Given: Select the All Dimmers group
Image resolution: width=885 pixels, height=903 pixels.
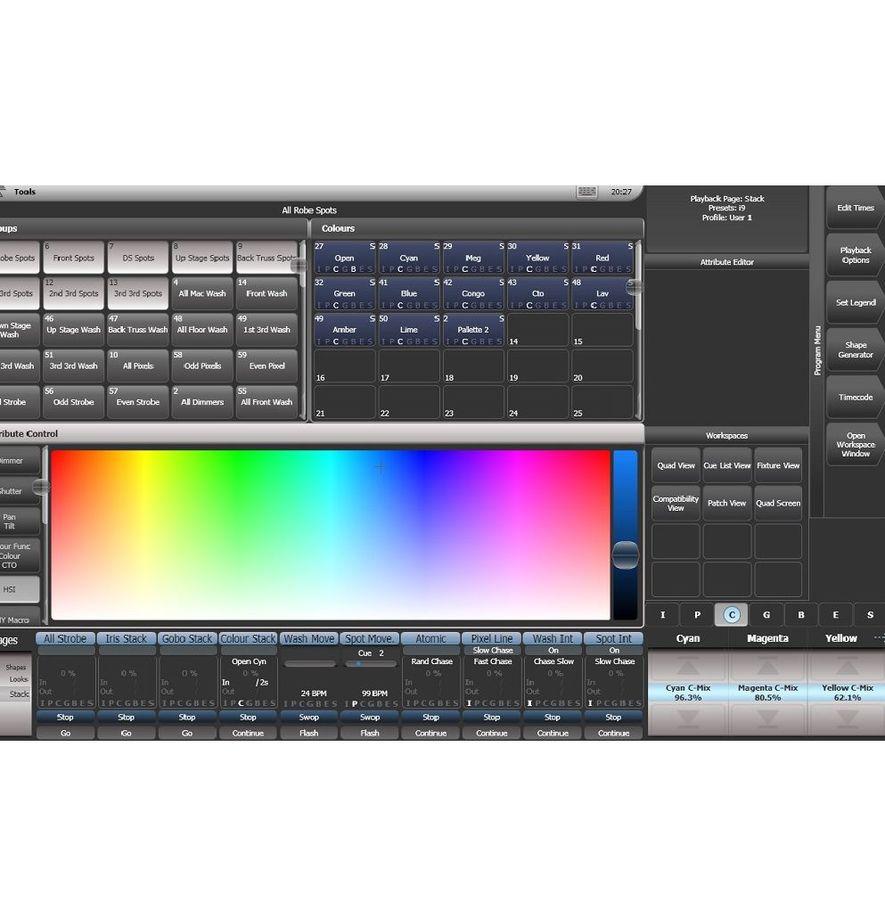Looking at the screenshot, I should pyautogui.click(x=202, y=402).
